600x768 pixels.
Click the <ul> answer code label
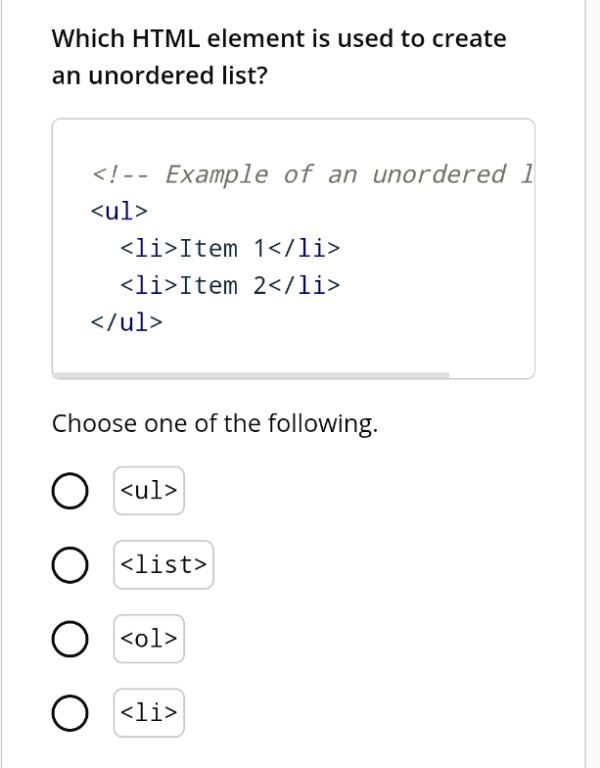click(149, 491)
